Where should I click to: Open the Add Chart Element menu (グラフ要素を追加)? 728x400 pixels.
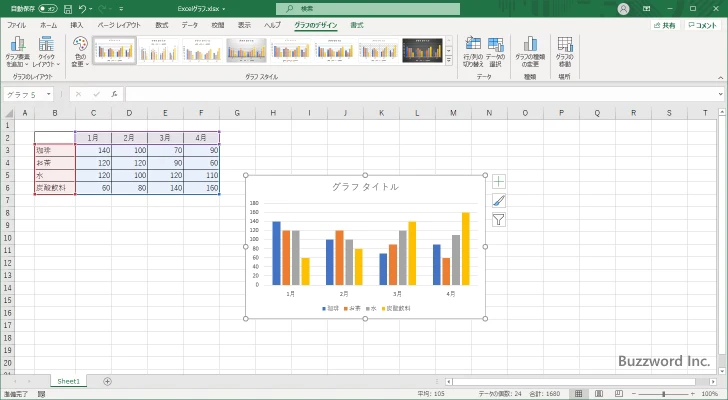pyautogui.click(x=18, y=51)
